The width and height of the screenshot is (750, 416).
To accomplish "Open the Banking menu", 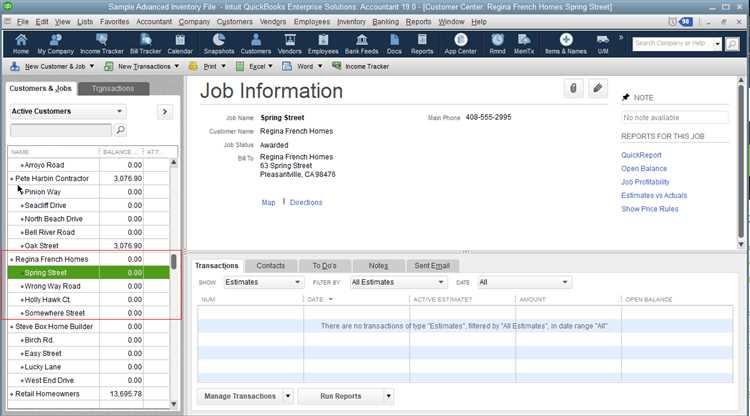I will 386,22.
